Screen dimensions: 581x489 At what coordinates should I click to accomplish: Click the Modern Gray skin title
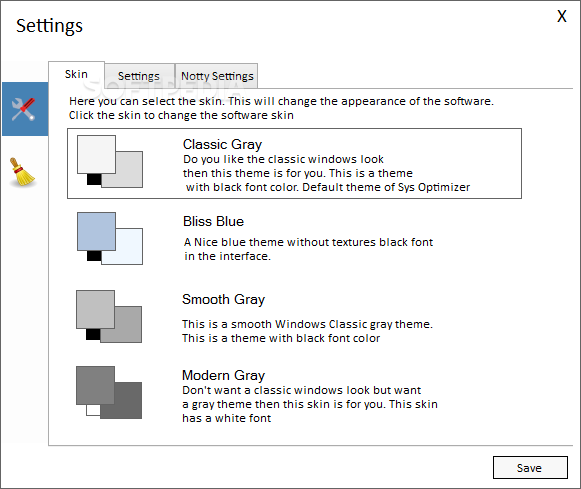click(223, 376)
